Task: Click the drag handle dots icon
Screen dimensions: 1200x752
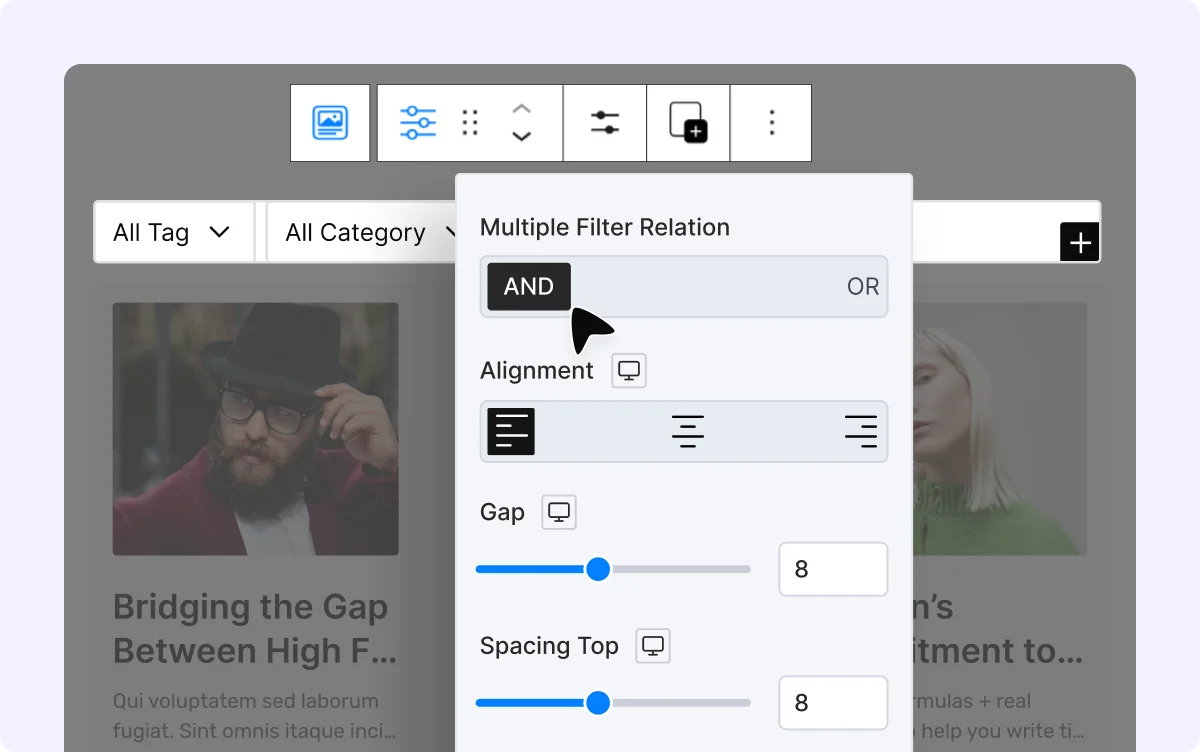Action: pos(470,123)
